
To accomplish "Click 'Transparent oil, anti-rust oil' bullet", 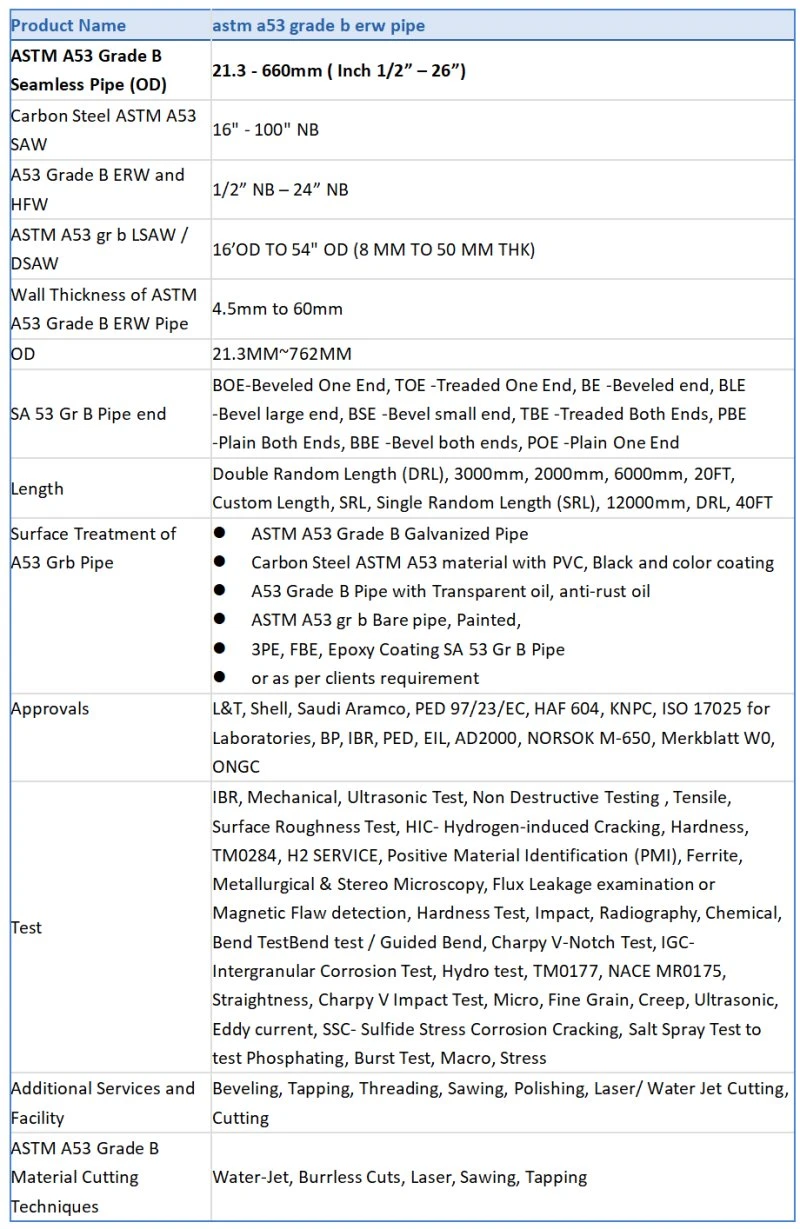I will click(x=450, y=591).
